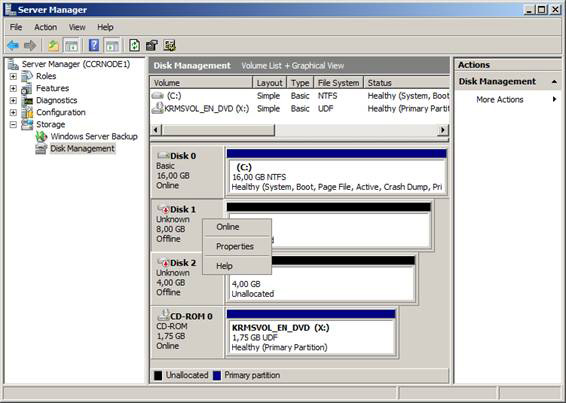566x403 pixels.
Task: Select the 4,00 GB Unallocated region
Action: [x=321, y=279]
